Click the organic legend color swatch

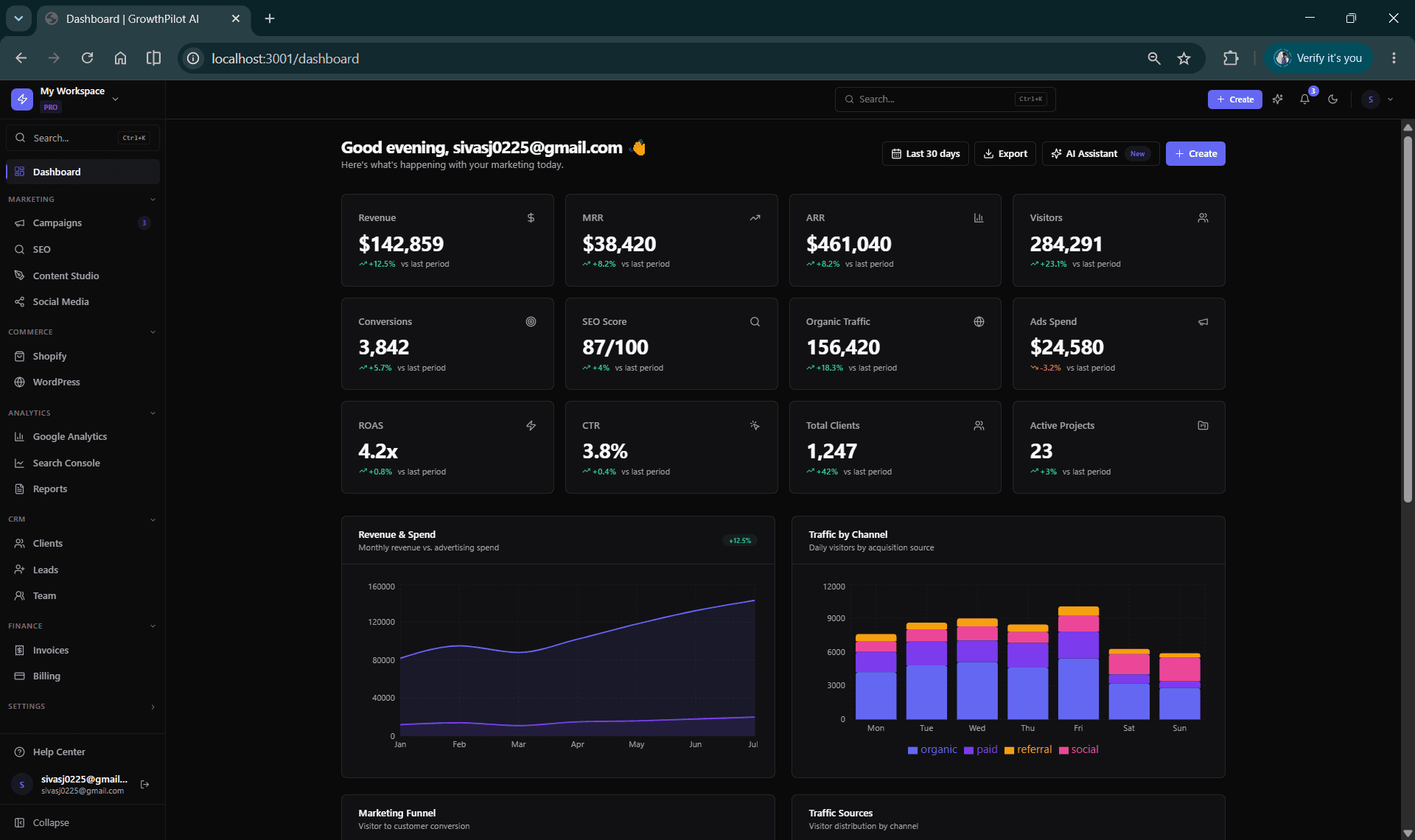tap(912, 751)
